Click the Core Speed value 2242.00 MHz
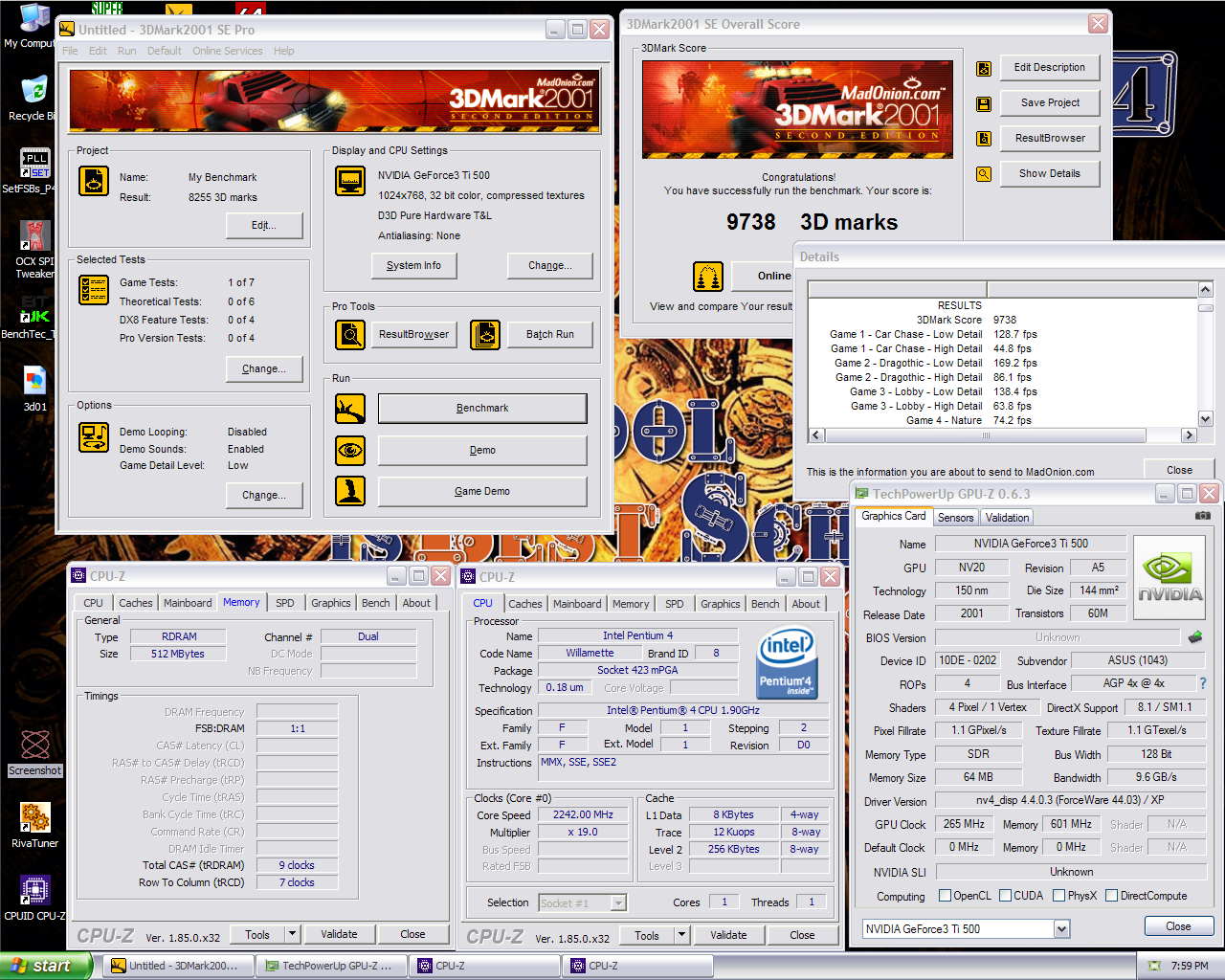 coord(583,815)
